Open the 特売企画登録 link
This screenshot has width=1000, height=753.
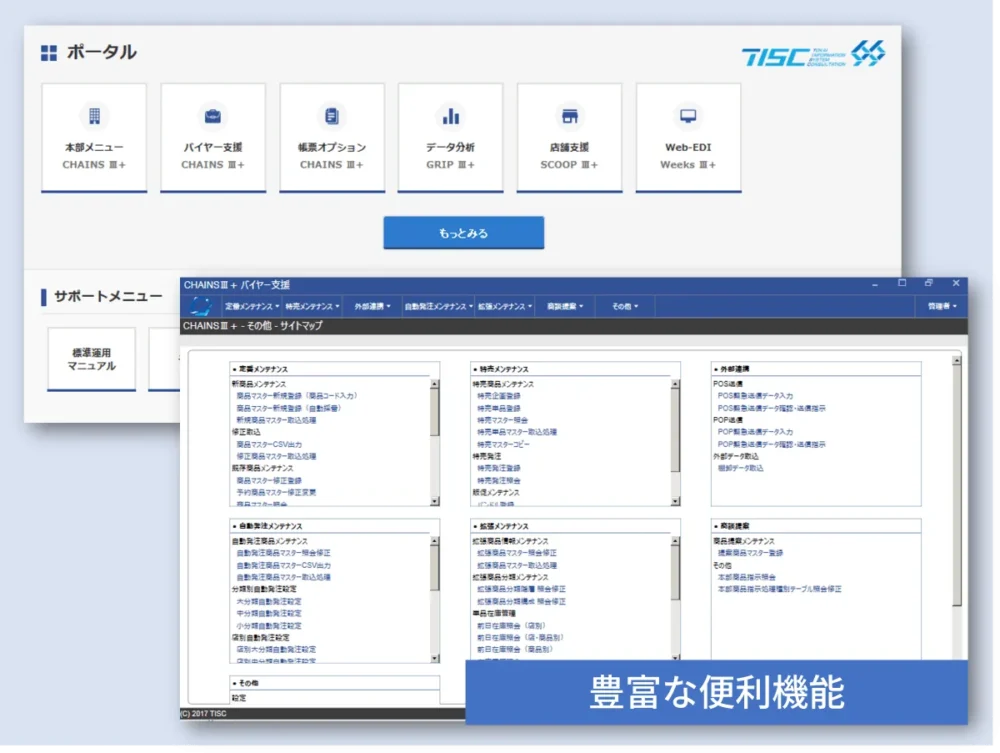(499, 396)
